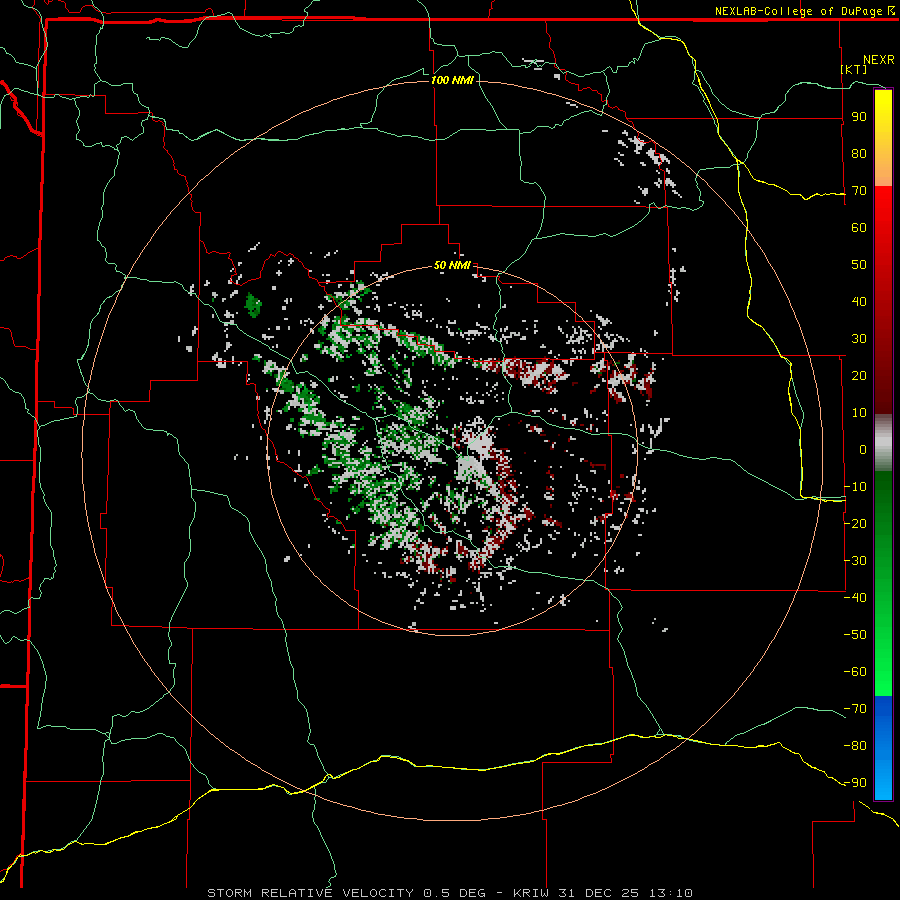900x900 pixels.
Task: Click the -60 value on velocity scale
Action: pyautogui.click(x=855, y=672)
